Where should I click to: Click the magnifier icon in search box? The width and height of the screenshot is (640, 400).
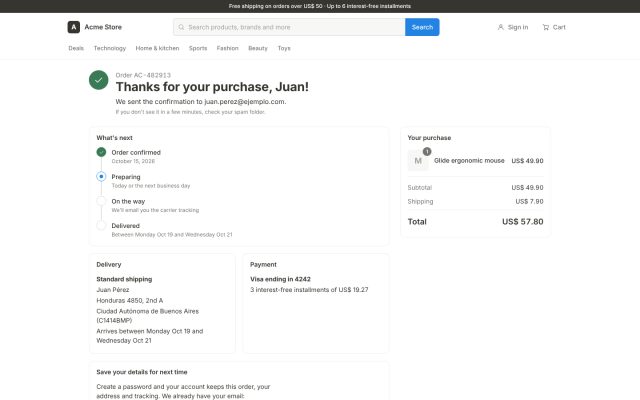pos(181,27)
